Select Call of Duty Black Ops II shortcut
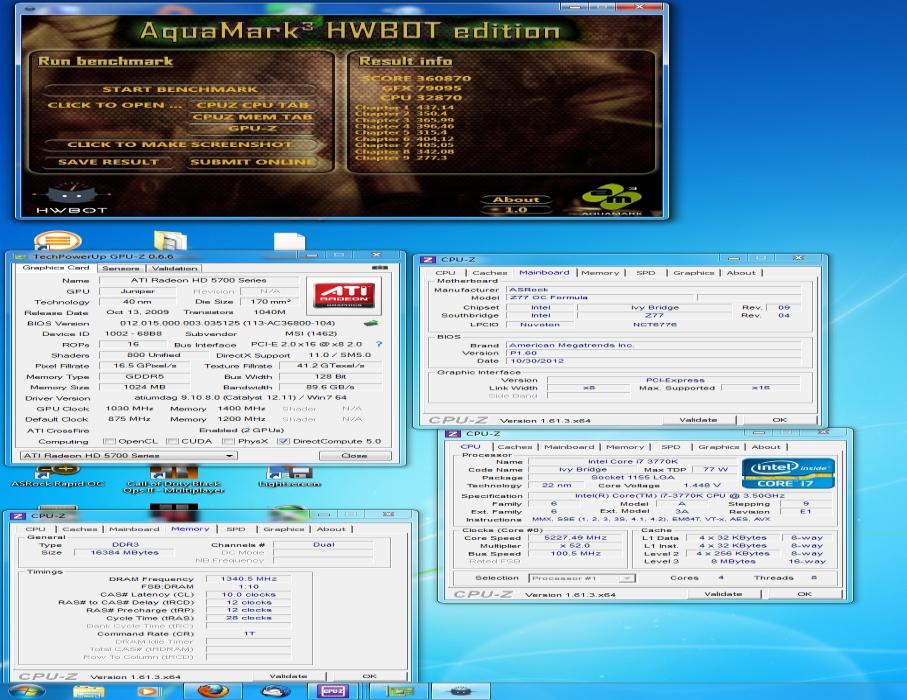Screen dimensions: 907x700 pyautogui.click(x=174, y=480)
